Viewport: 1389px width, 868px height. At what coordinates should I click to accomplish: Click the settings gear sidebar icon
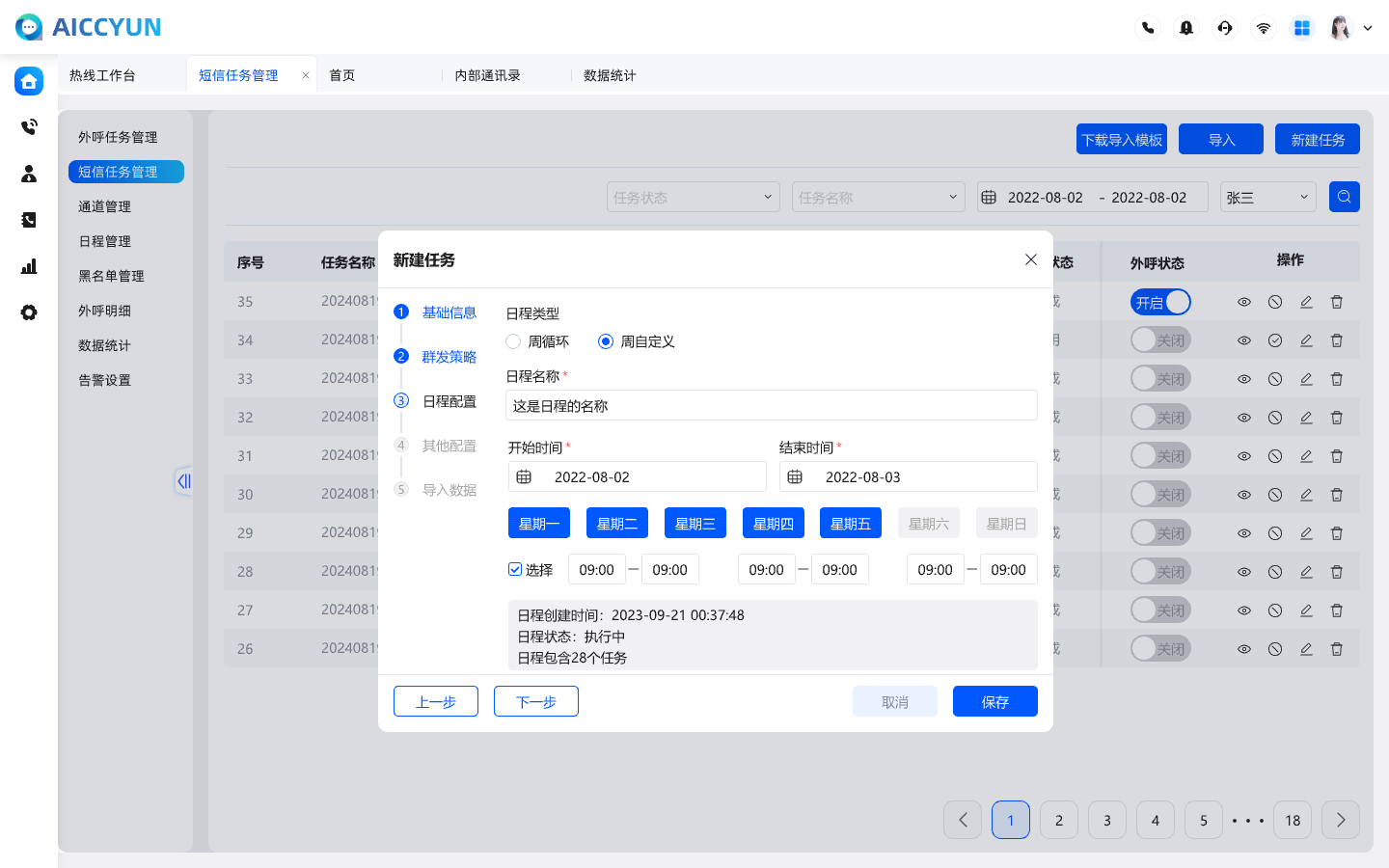point(29,312)
